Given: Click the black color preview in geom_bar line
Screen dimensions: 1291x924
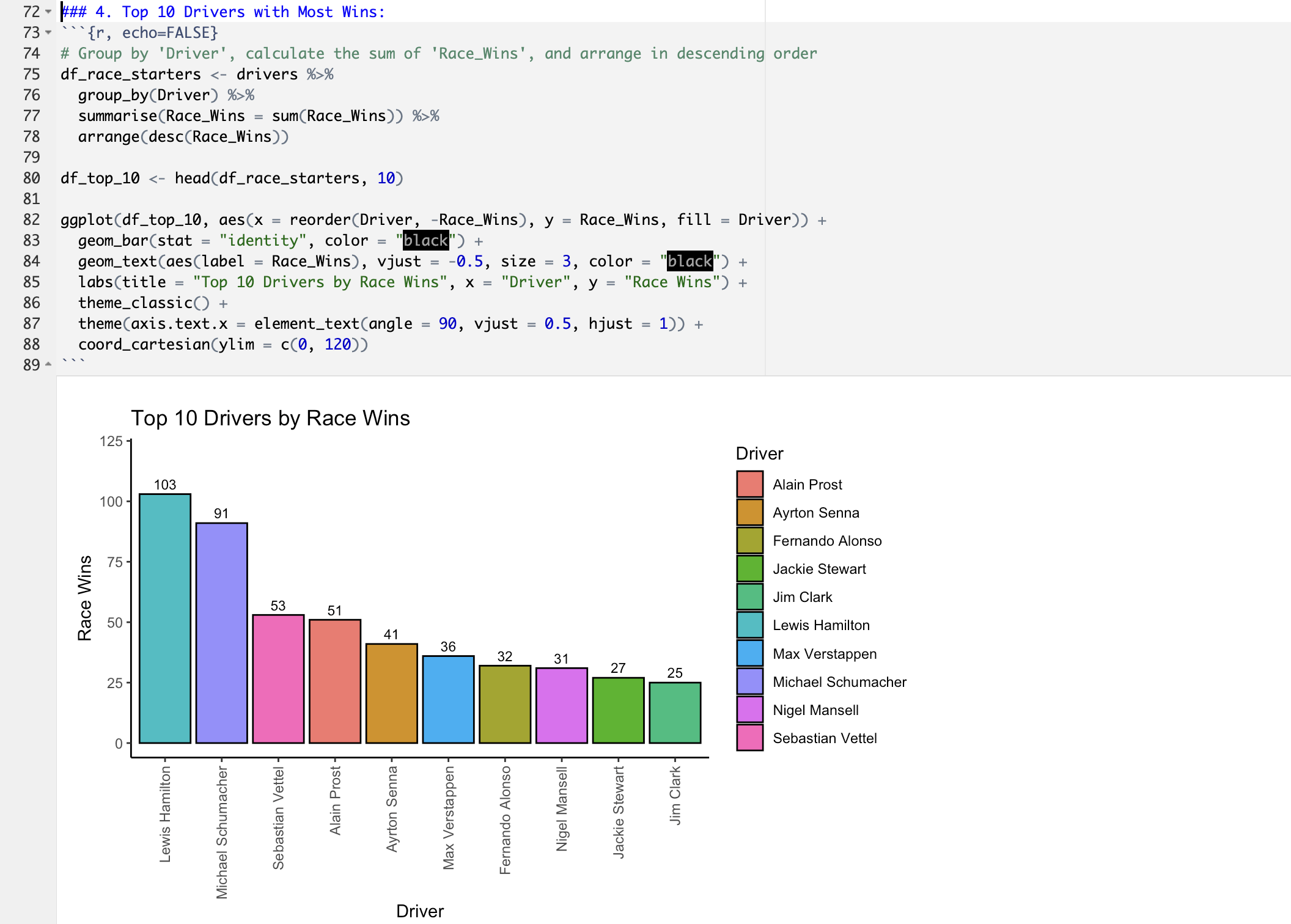Looking at the screenshot, I should (x=426, y=241).
